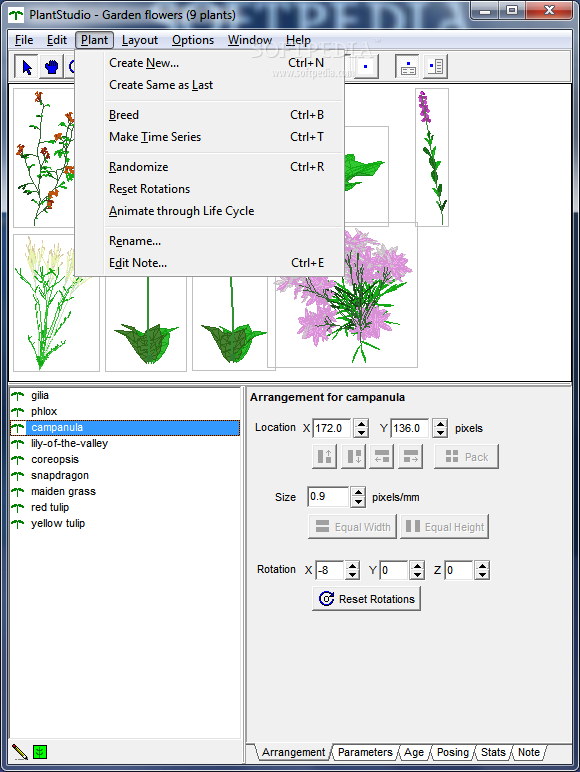Click the align-down icon under Location
The height and width of the screenshot is (772, 580).
353,456
